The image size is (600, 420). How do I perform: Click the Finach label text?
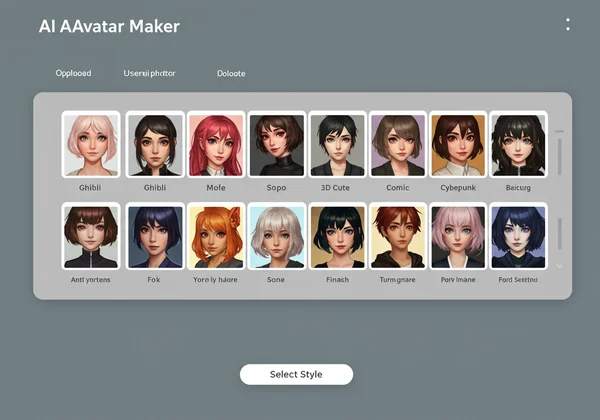pyautogui.click(x=337, y=280)
